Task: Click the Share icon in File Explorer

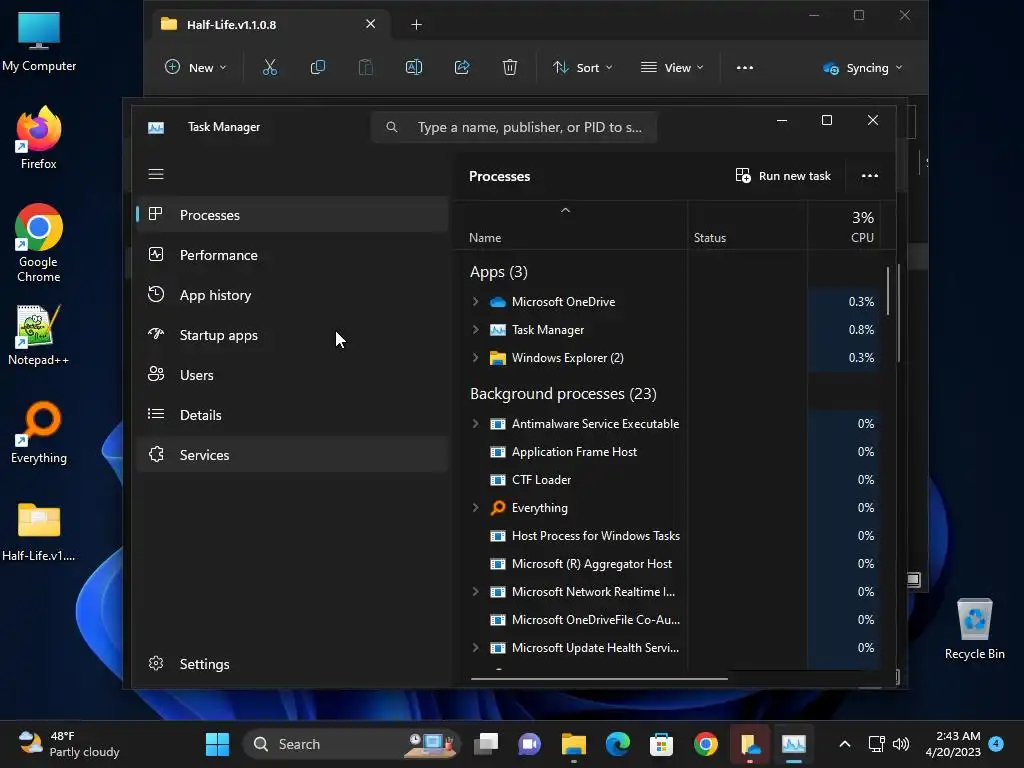Action: [x=462, y=67]
